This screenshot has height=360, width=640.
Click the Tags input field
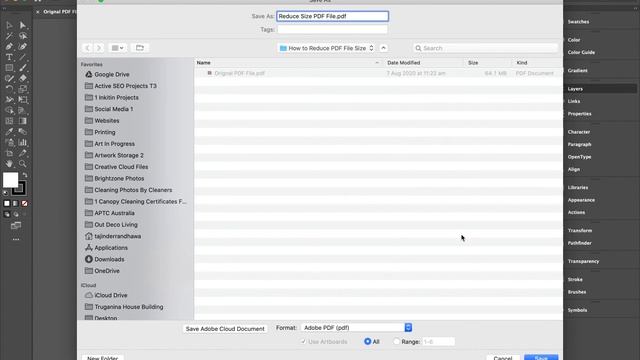click(332, 29)
